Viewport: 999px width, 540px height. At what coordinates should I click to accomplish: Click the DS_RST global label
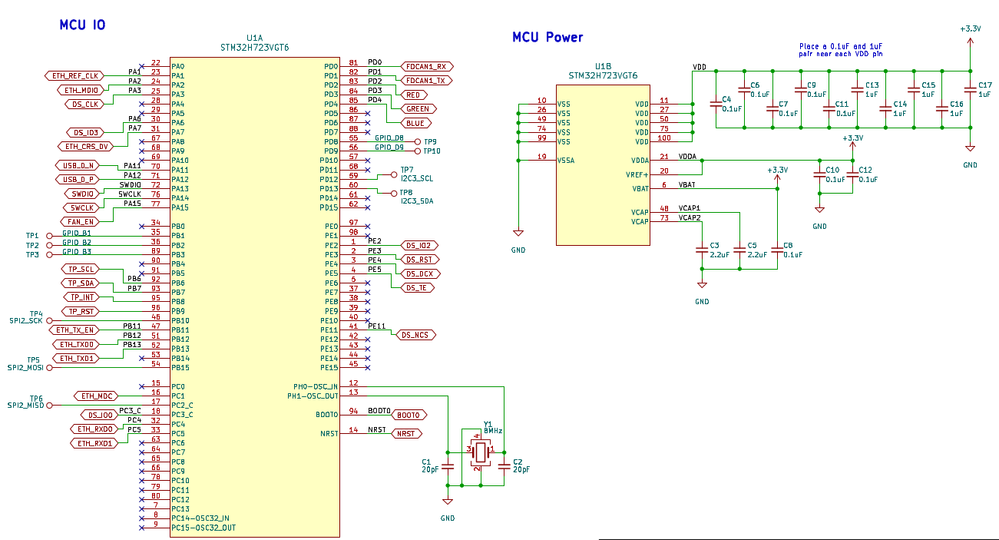tap(419, 259)
